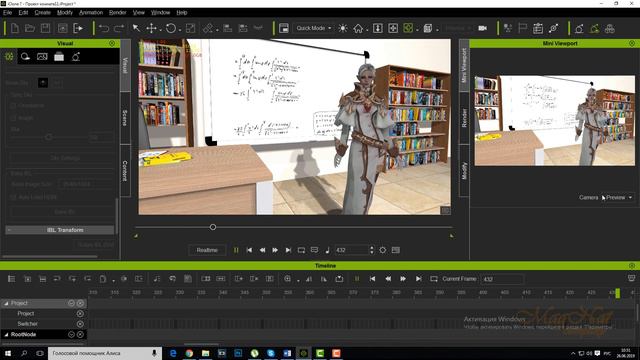
Task: Switch to the Modify side tab
Action: [464, 171]
